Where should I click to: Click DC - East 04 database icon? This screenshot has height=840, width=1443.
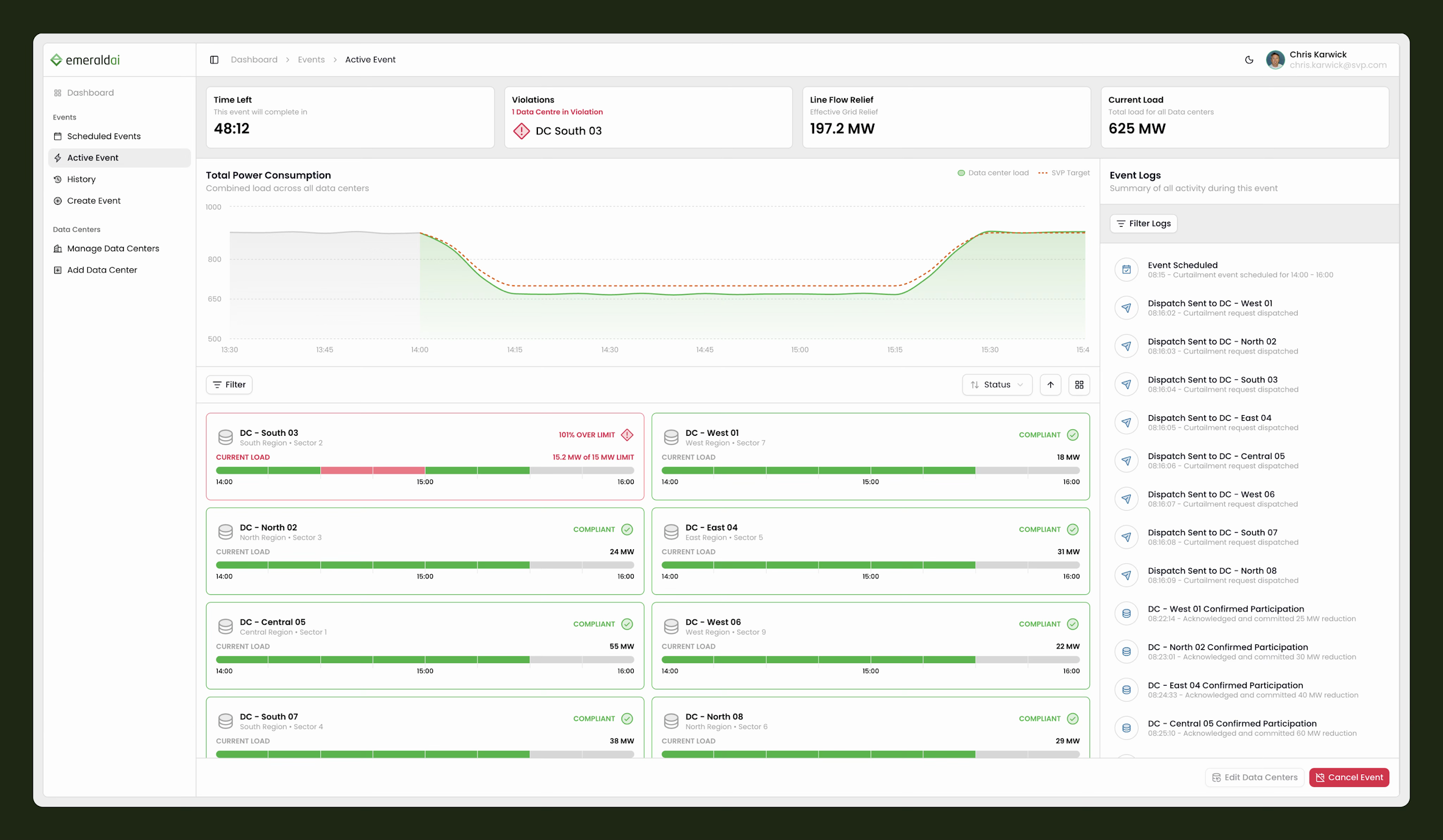[671, 532]
